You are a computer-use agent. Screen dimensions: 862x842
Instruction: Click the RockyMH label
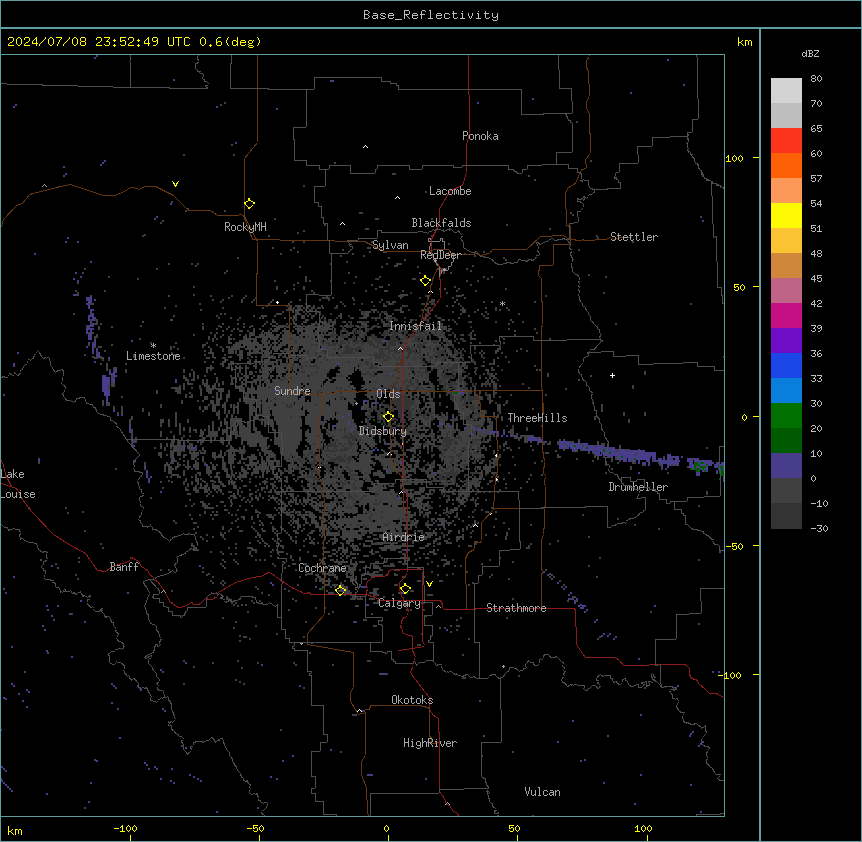245,227
